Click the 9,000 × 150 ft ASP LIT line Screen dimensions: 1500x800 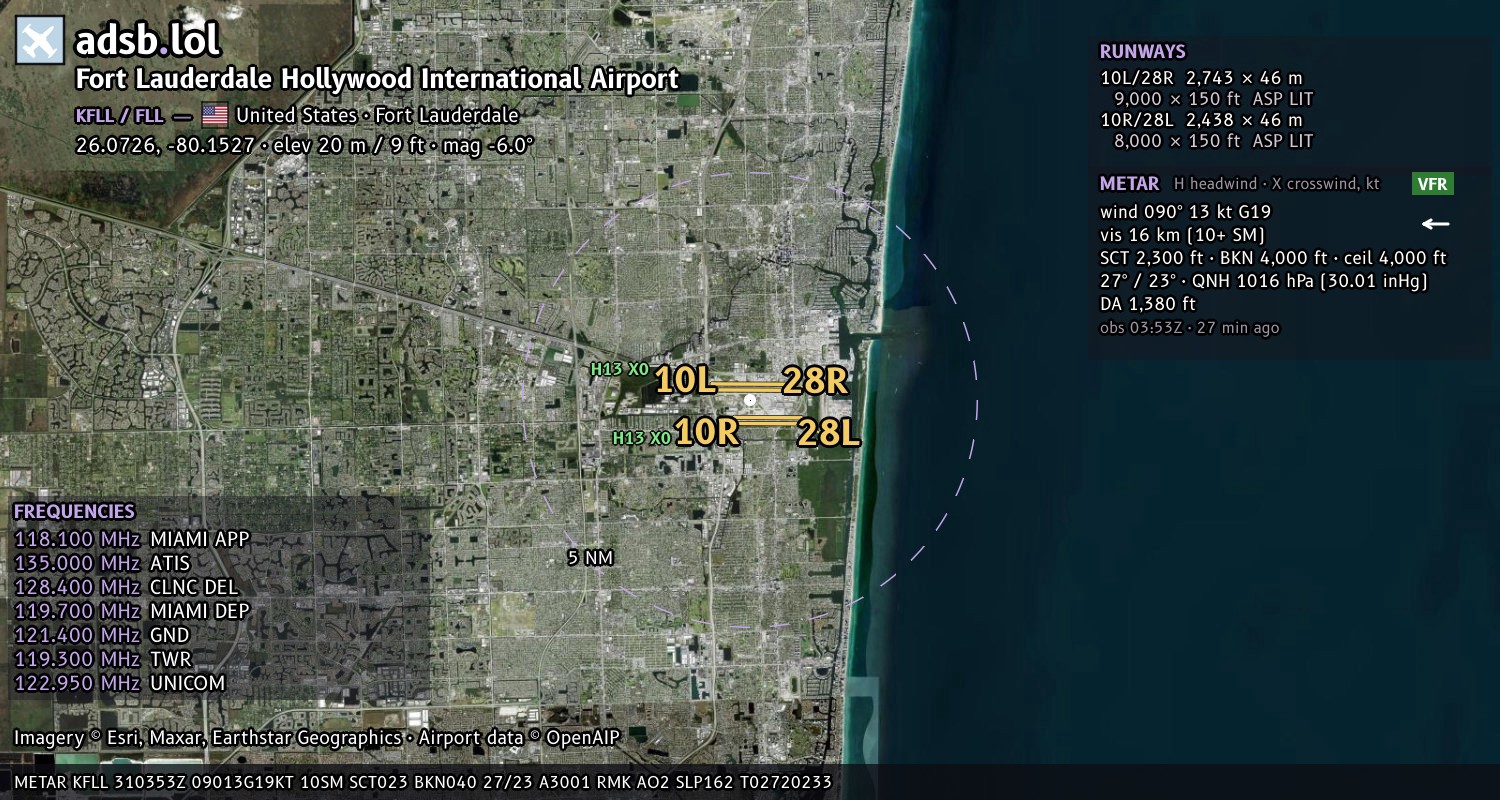(x=1213, y=99)
